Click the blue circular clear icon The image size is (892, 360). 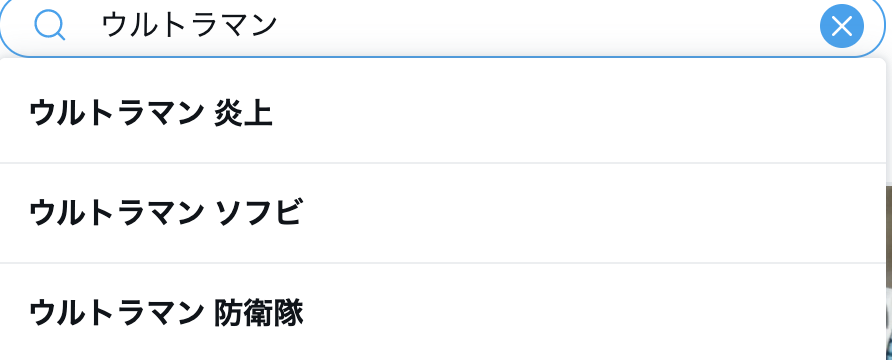coord(841,26)
